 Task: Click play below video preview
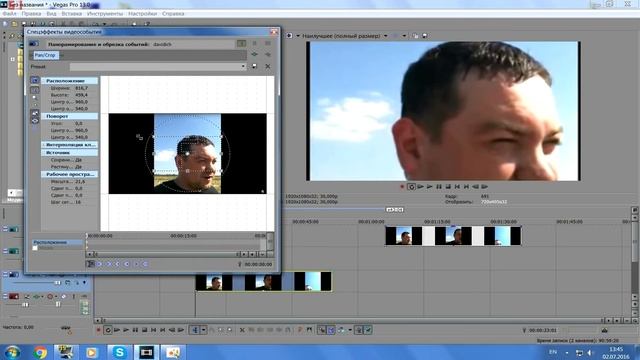tap(430, 187)
